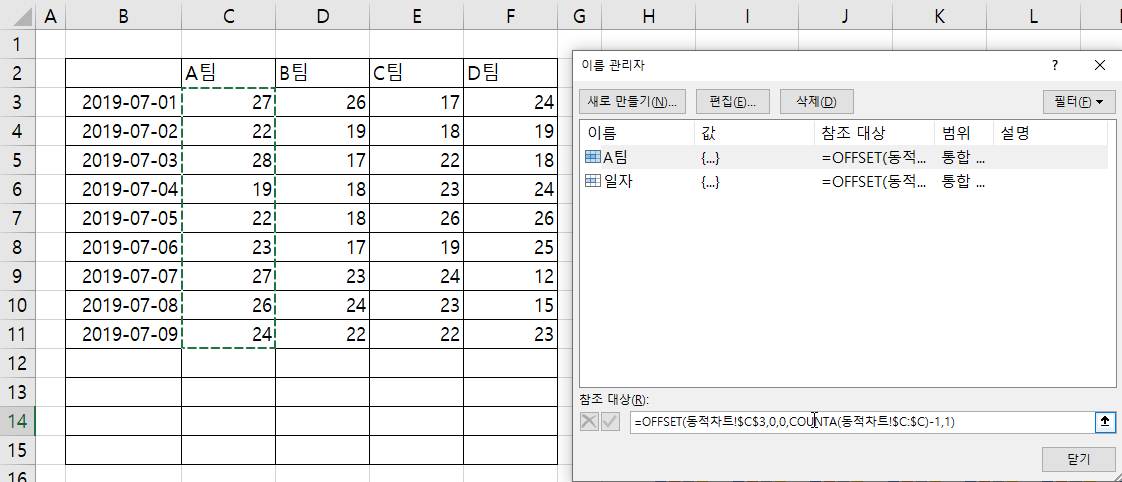The height and width of the screenshot is (482, 1122).
Task: Click the refers-to formula input field
Action: [862, 422]
